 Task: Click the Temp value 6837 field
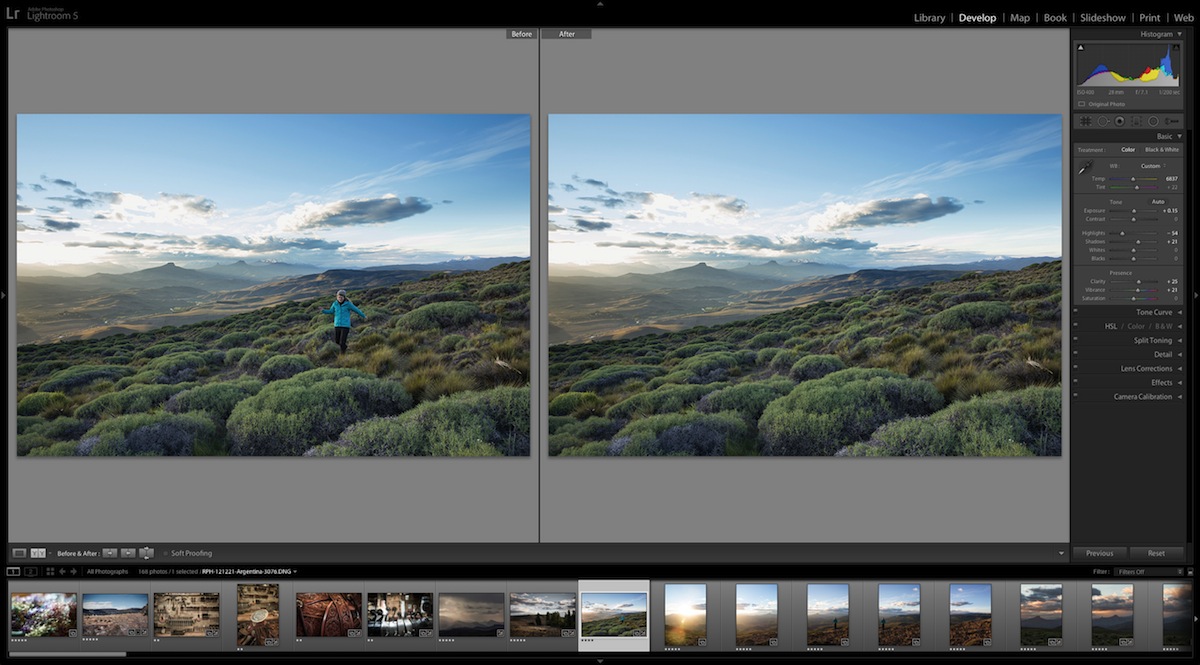[x=1172, y=179]
